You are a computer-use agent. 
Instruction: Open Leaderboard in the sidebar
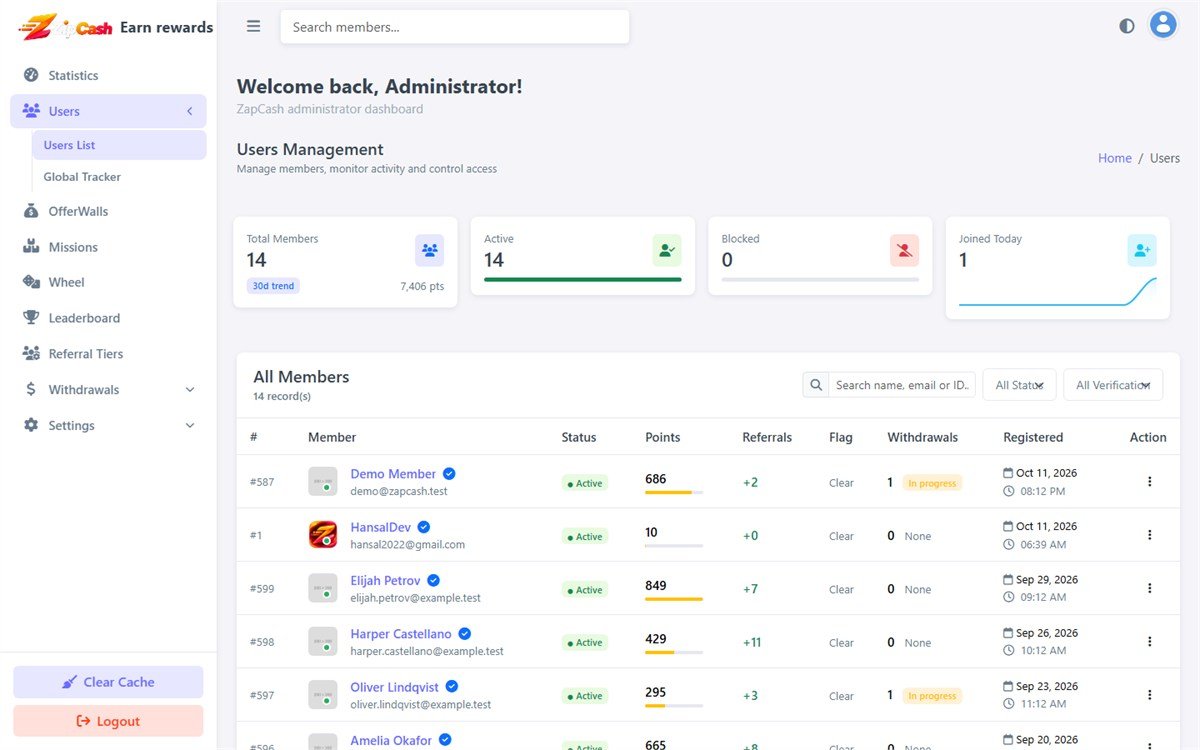coord(108,318)
